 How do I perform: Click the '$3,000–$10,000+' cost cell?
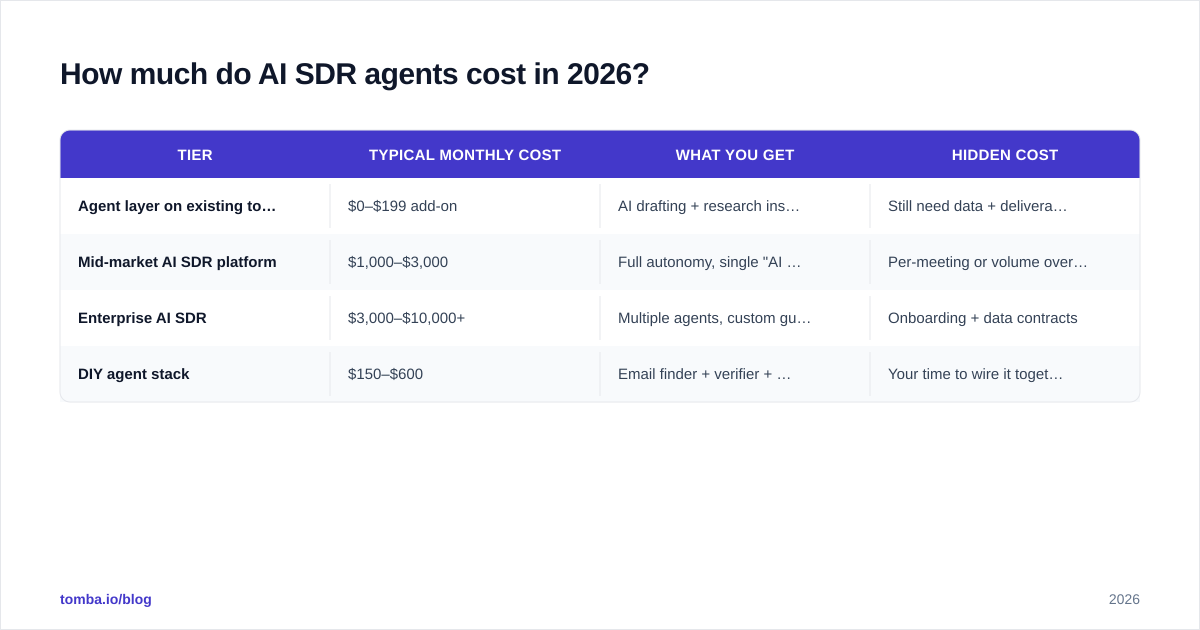click(465, 318)
